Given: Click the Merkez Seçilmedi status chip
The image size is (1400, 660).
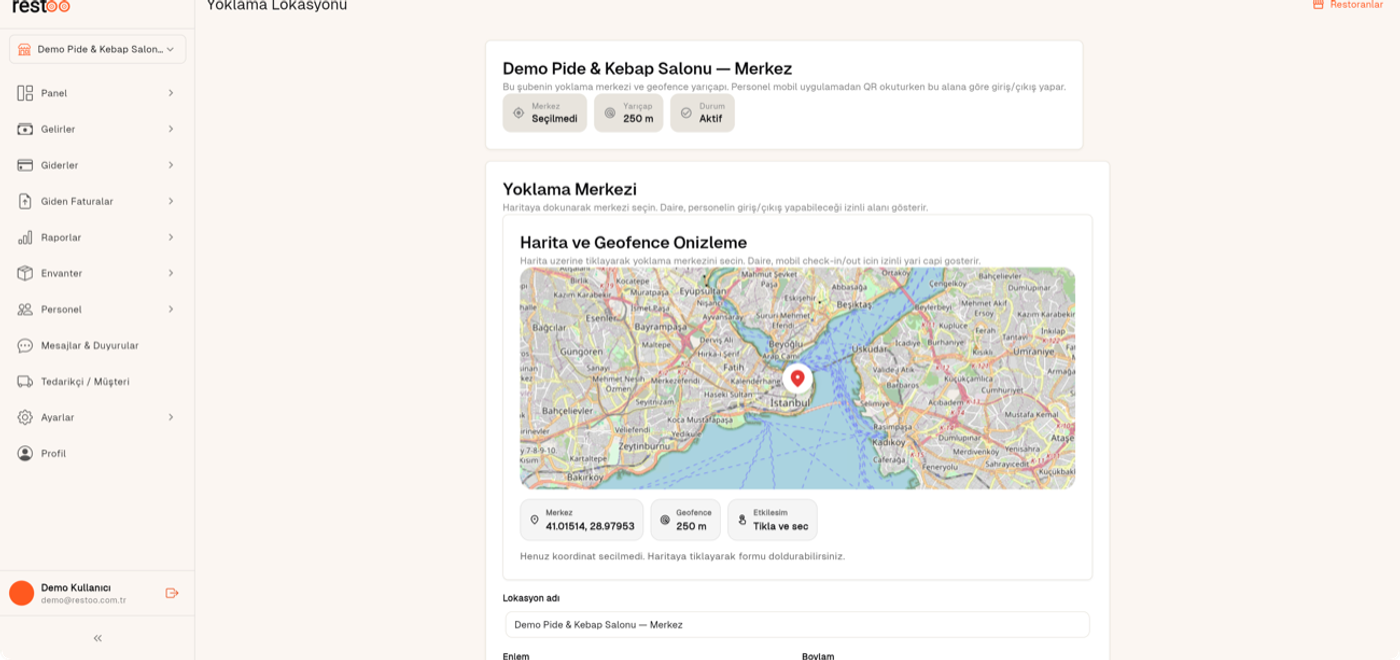Looking at the screenshot, I should (545, 113).
